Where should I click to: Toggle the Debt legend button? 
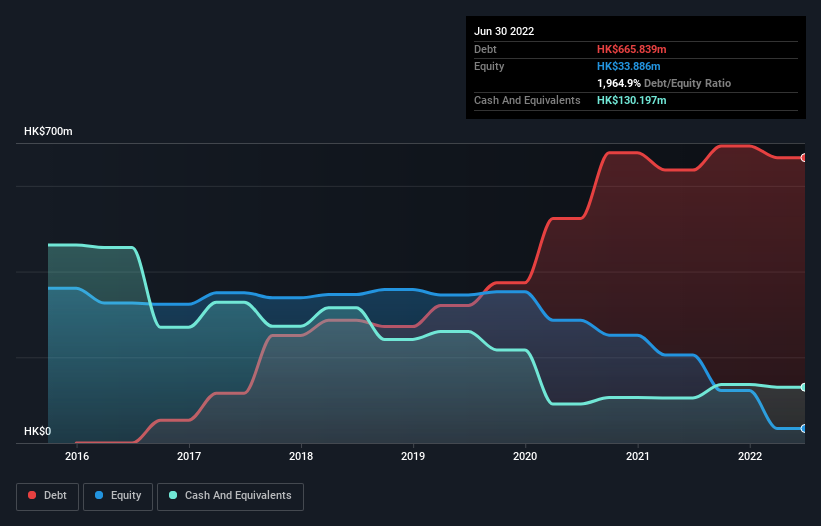pos(48,496)
